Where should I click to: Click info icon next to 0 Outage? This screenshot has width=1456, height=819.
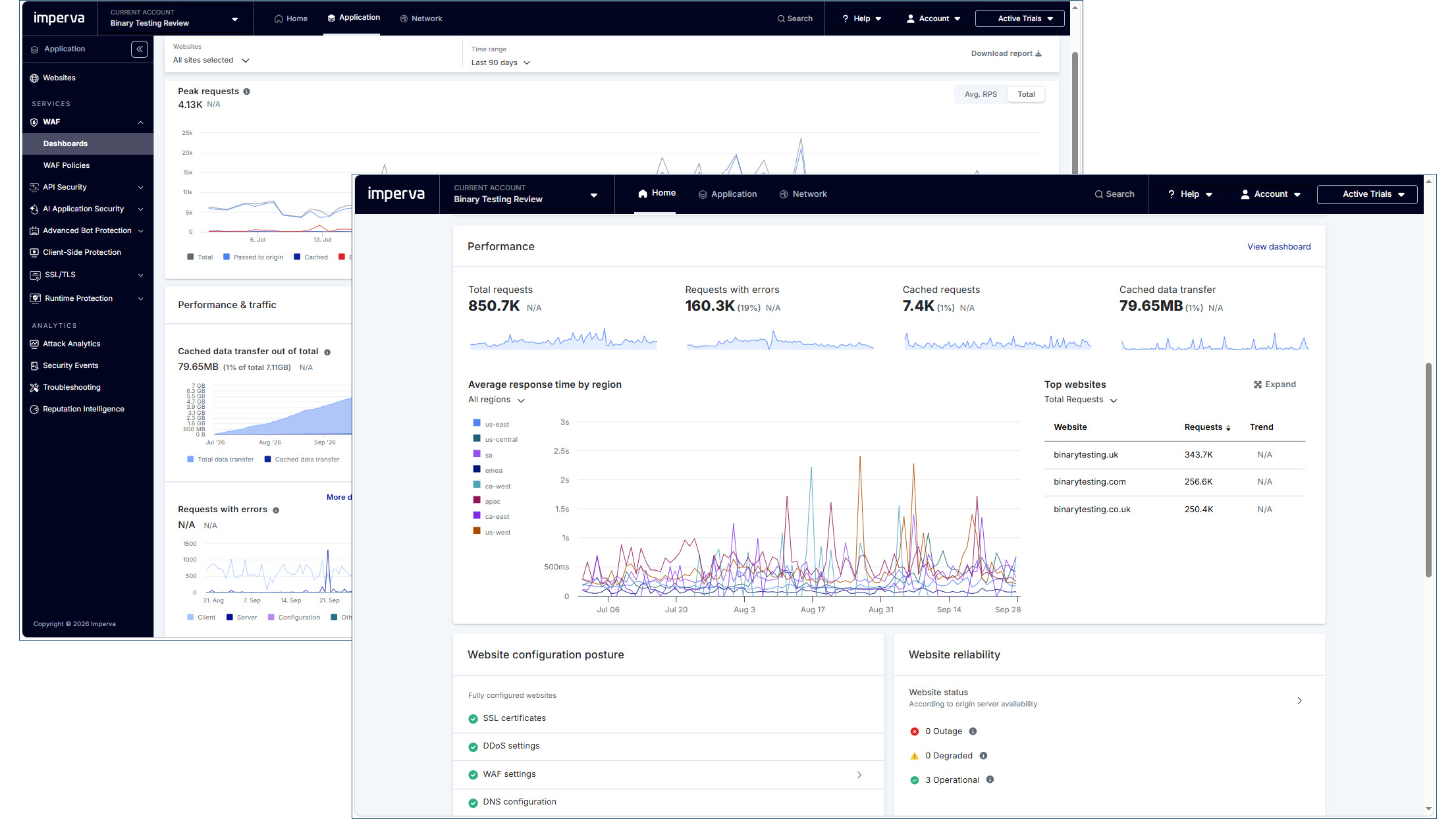pos(973,731)
